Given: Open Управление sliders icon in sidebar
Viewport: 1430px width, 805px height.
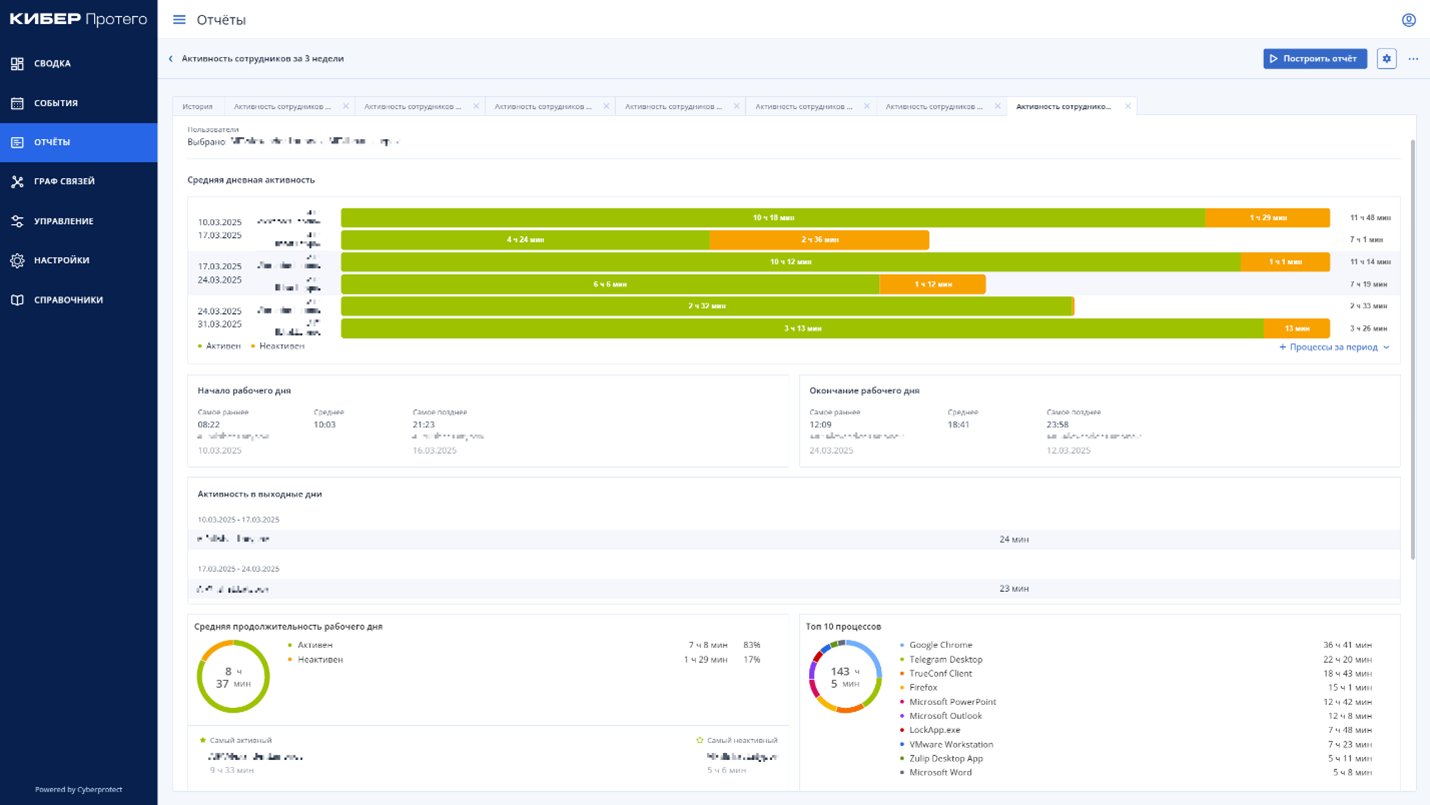Looking at the screenshot, I should point(17,221).
